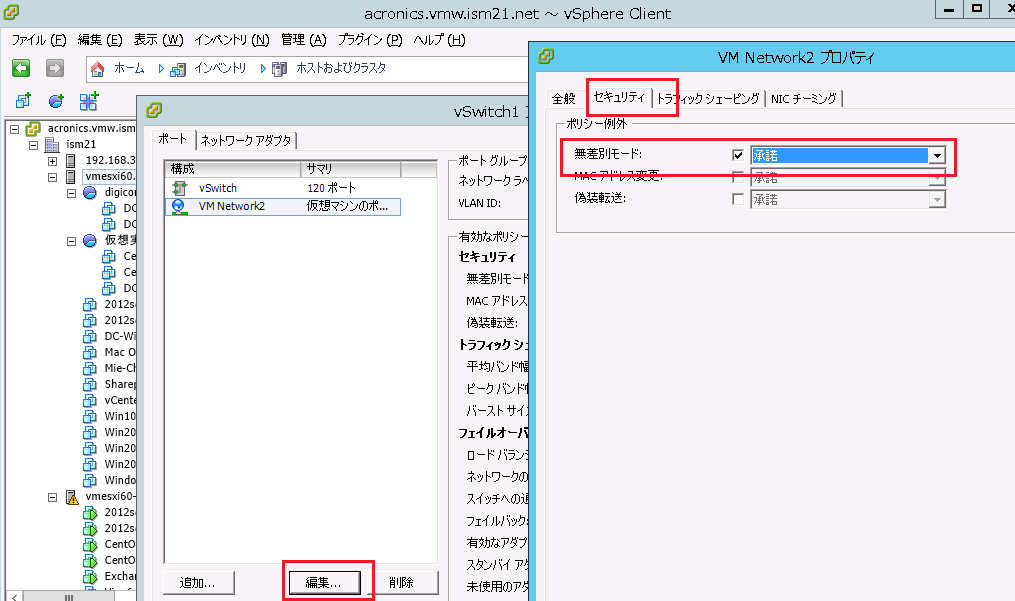The height and width of the screenshot is (601, 1015).
Task: Collapse the 仮想 resource pool node
Action: point(71,241)
